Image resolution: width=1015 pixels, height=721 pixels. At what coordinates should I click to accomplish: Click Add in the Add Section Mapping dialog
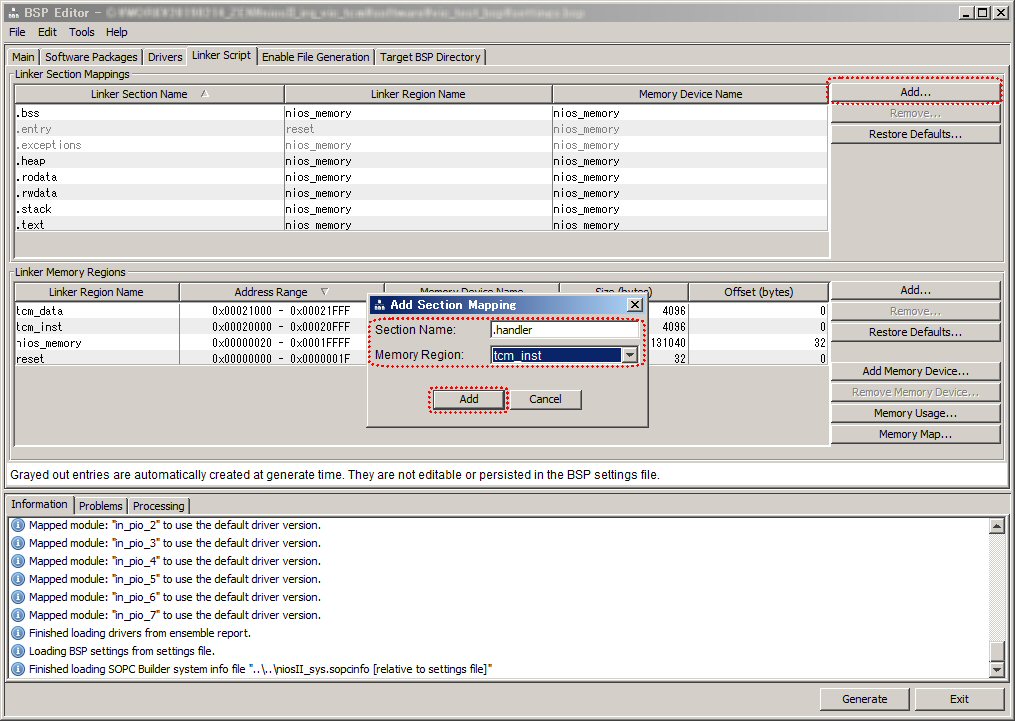[469, 399]
